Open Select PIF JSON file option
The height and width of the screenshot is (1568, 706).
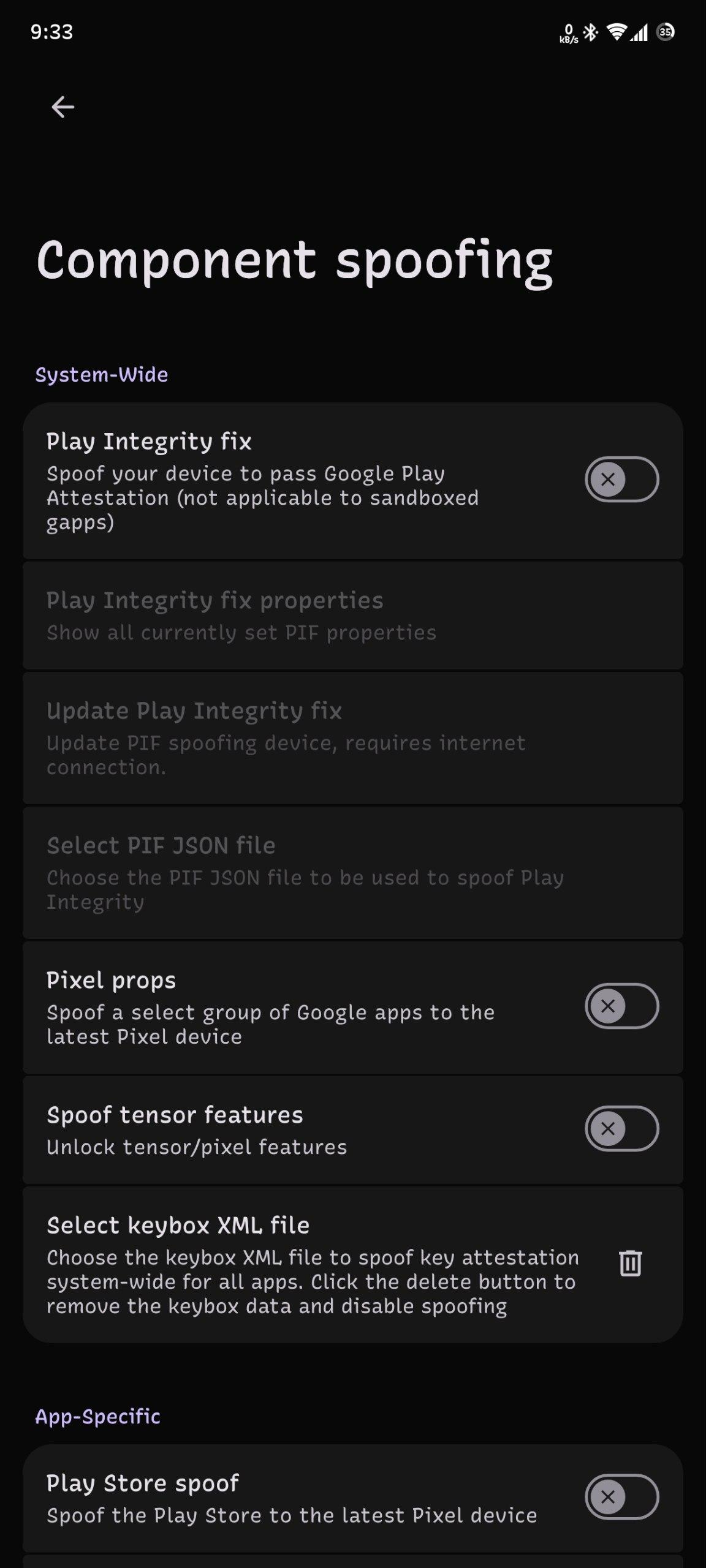(353, 873)
